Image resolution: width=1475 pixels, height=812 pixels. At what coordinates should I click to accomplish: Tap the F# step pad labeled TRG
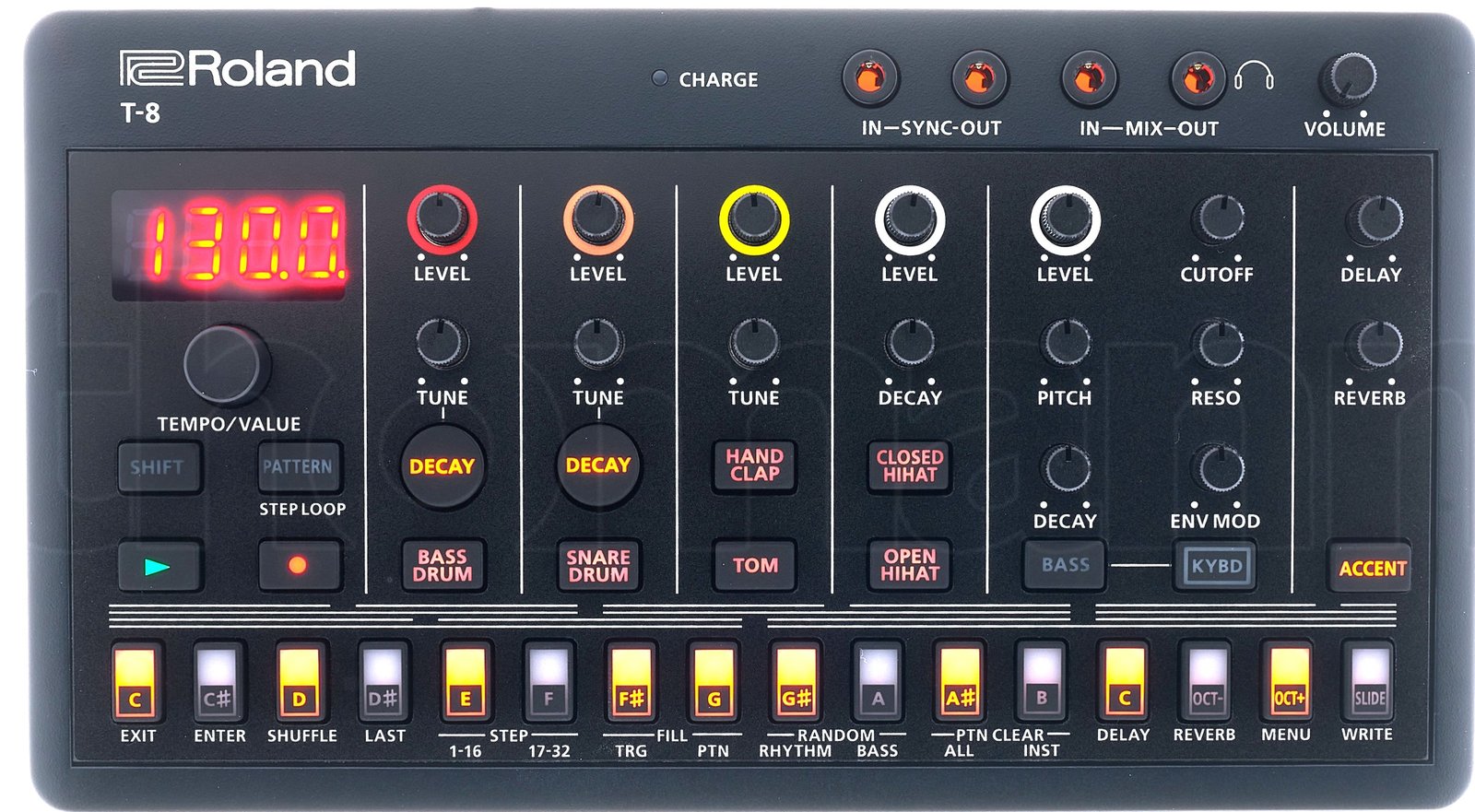pos(631,682)
